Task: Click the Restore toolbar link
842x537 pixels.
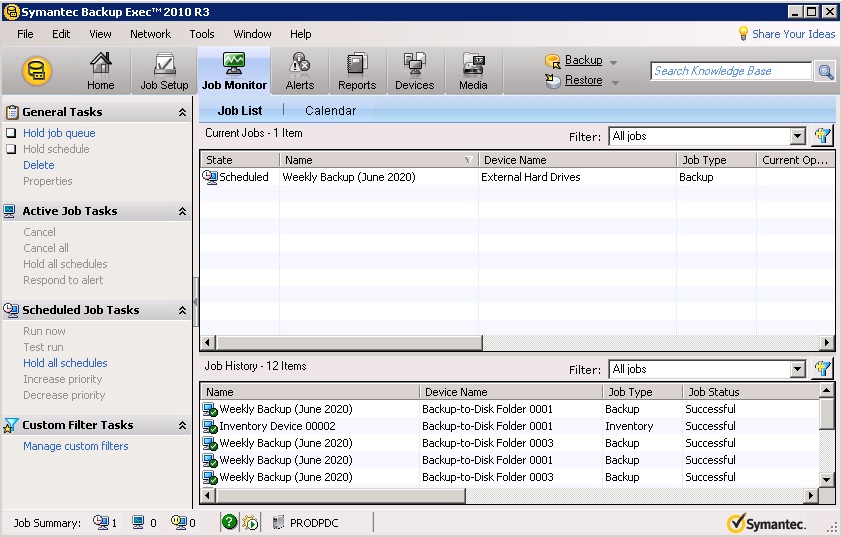Action: [x=583, y=80]
